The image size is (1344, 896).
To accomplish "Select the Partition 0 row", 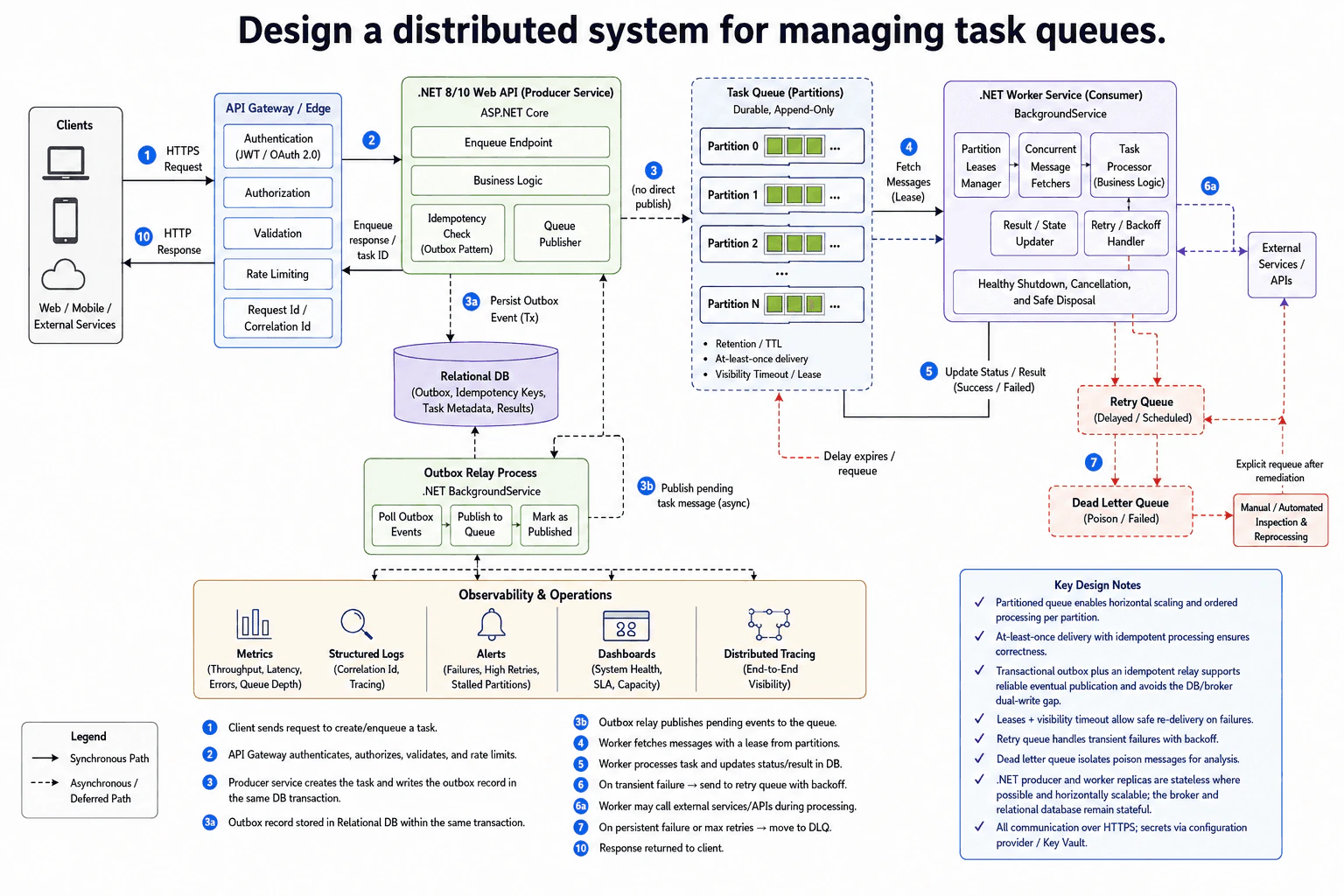I will pyautogui.click(x=781, y=146).
